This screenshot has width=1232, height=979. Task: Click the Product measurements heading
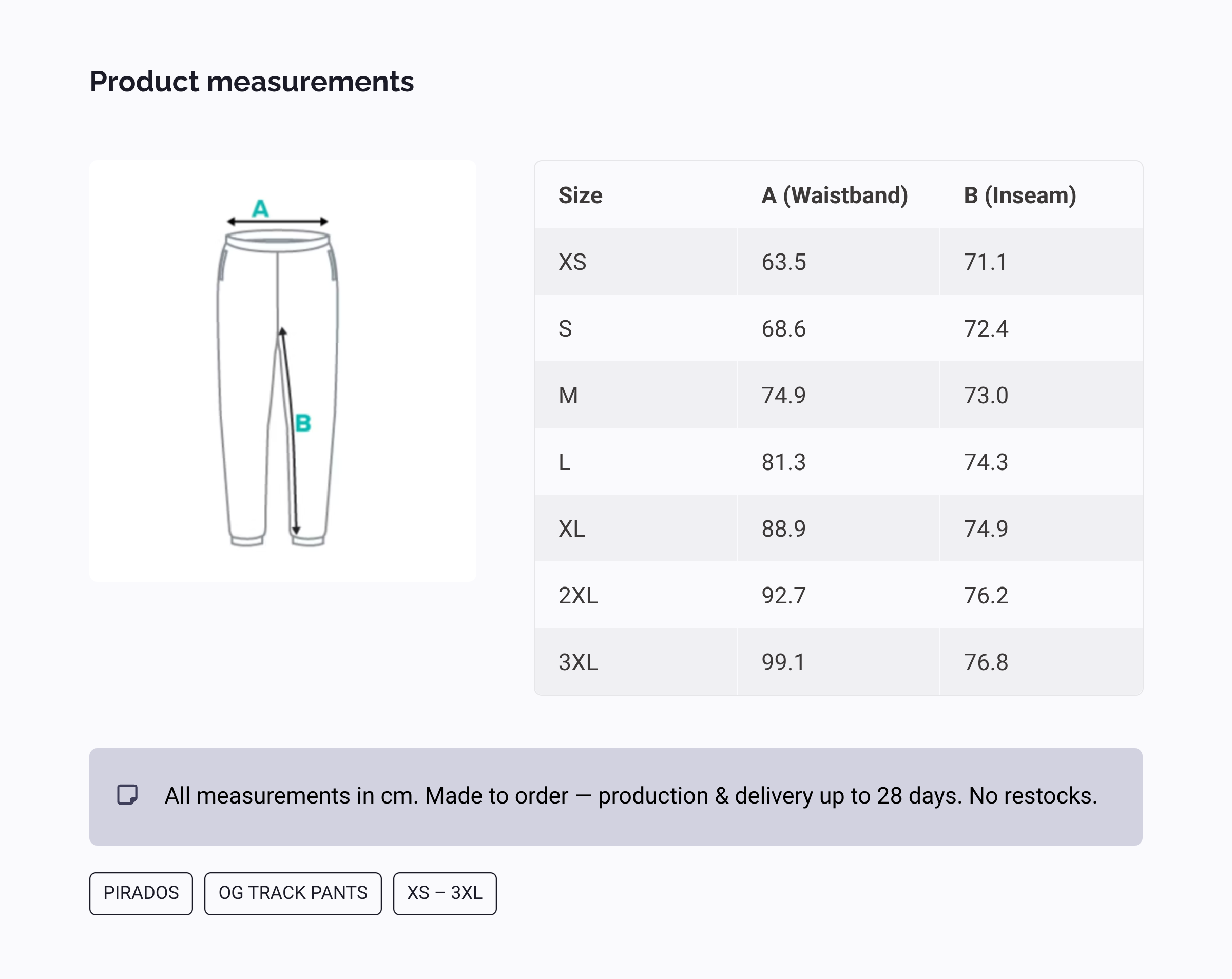(x=252, y=81)
